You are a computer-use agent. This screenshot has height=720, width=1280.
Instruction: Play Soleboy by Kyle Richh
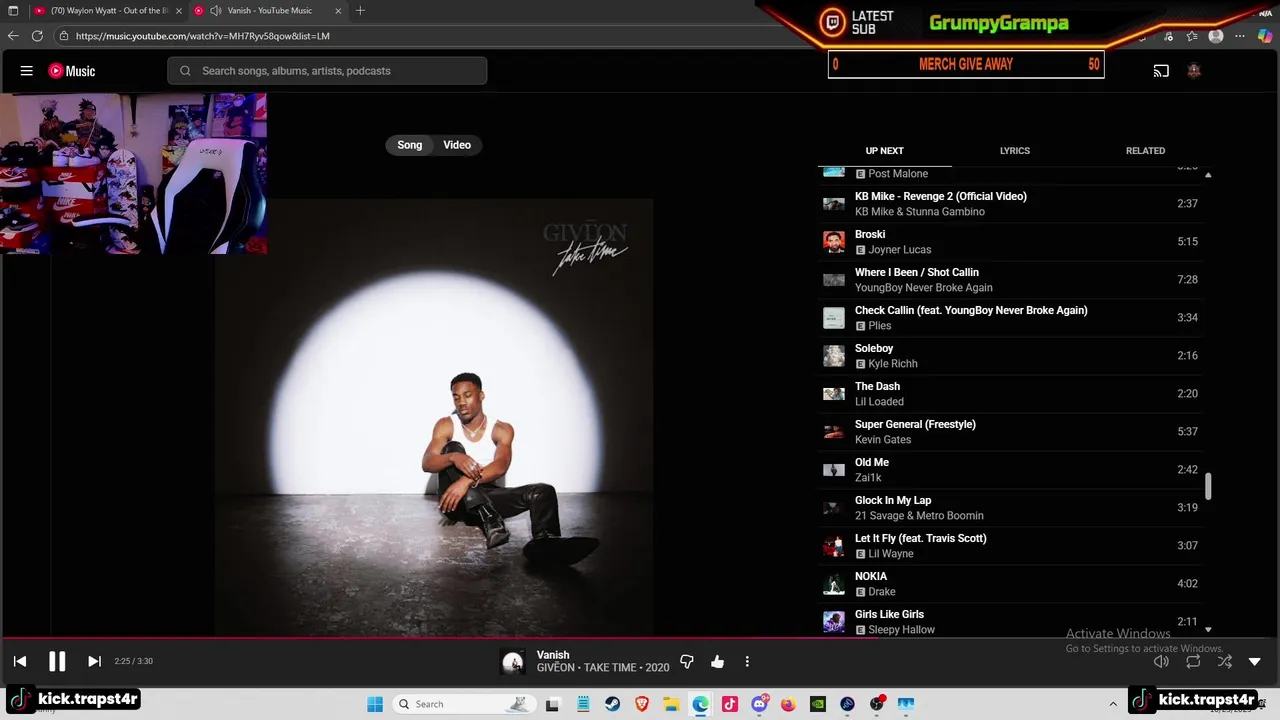[1010, 356]
